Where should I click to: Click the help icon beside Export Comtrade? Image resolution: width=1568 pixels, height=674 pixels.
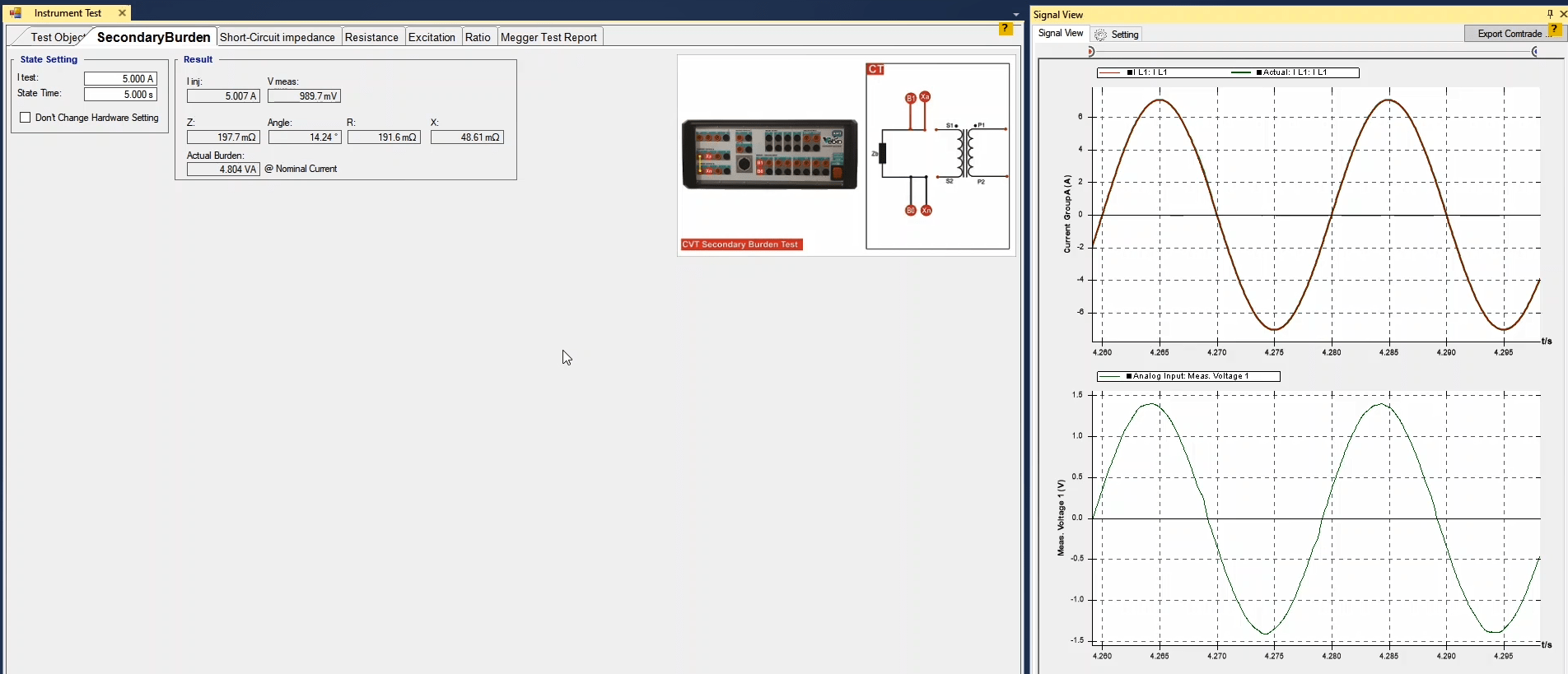[x=1555, y=30]
